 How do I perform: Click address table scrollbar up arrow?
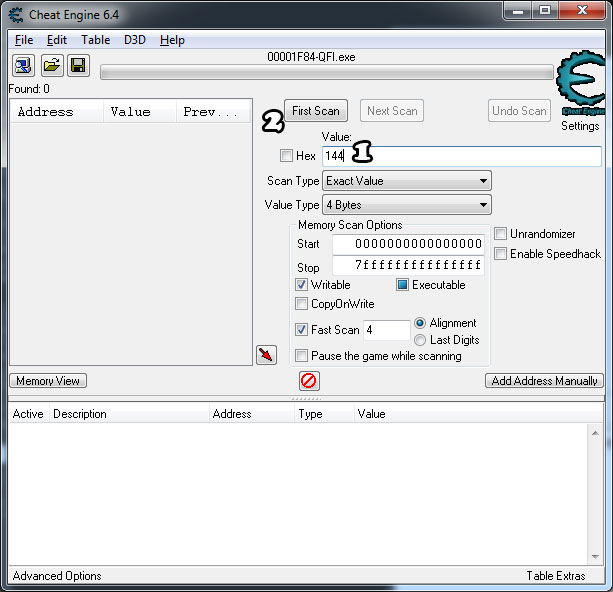pyautogui.click(x=595, y=433)
